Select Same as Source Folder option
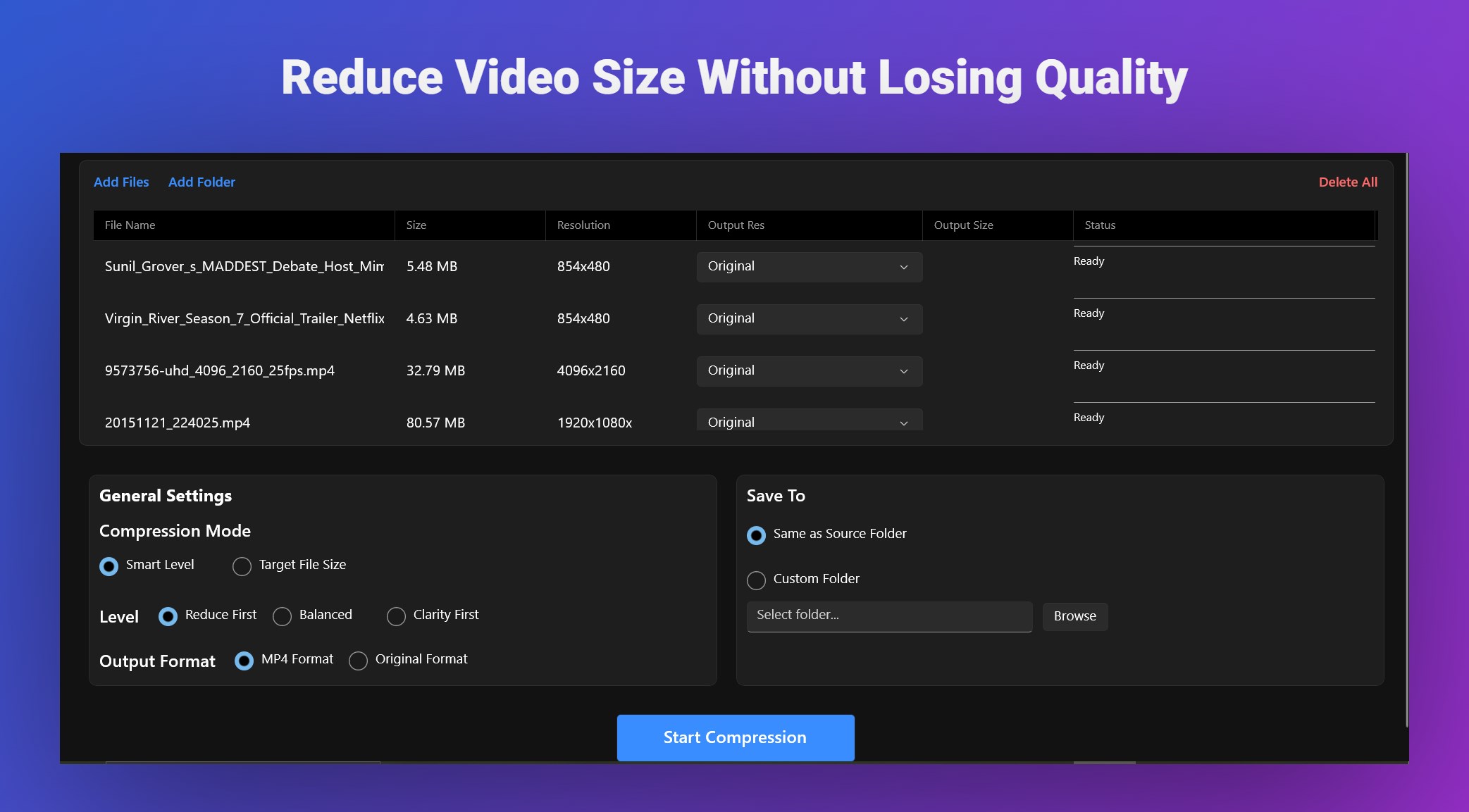This screenshot has width=1469, height=812. point(756,535)
